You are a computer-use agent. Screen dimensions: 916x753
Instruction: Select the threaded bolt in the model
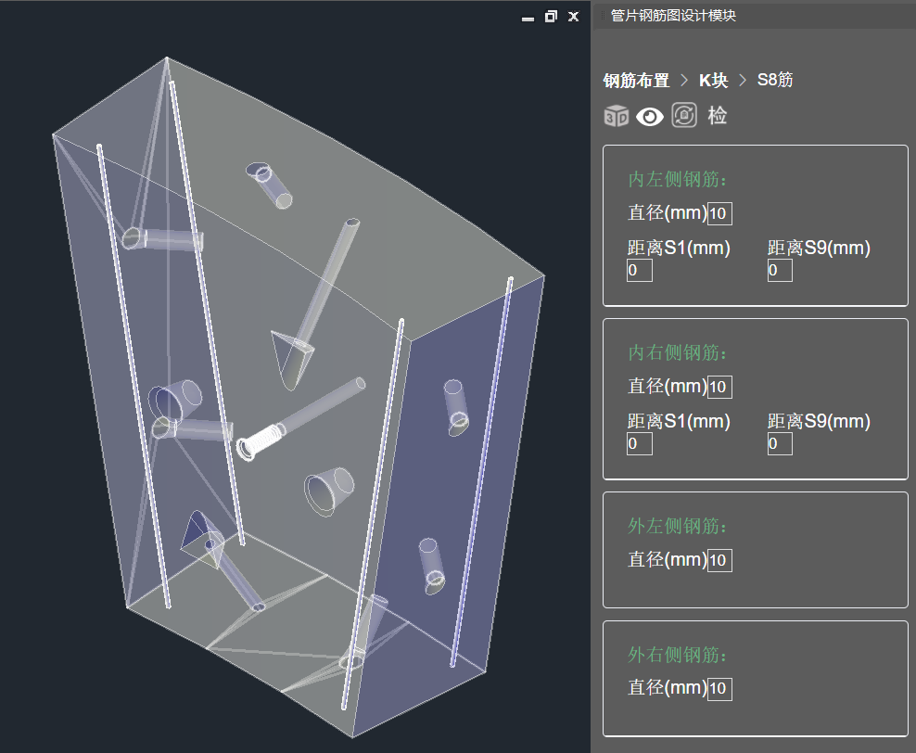(x=261, y=441)
